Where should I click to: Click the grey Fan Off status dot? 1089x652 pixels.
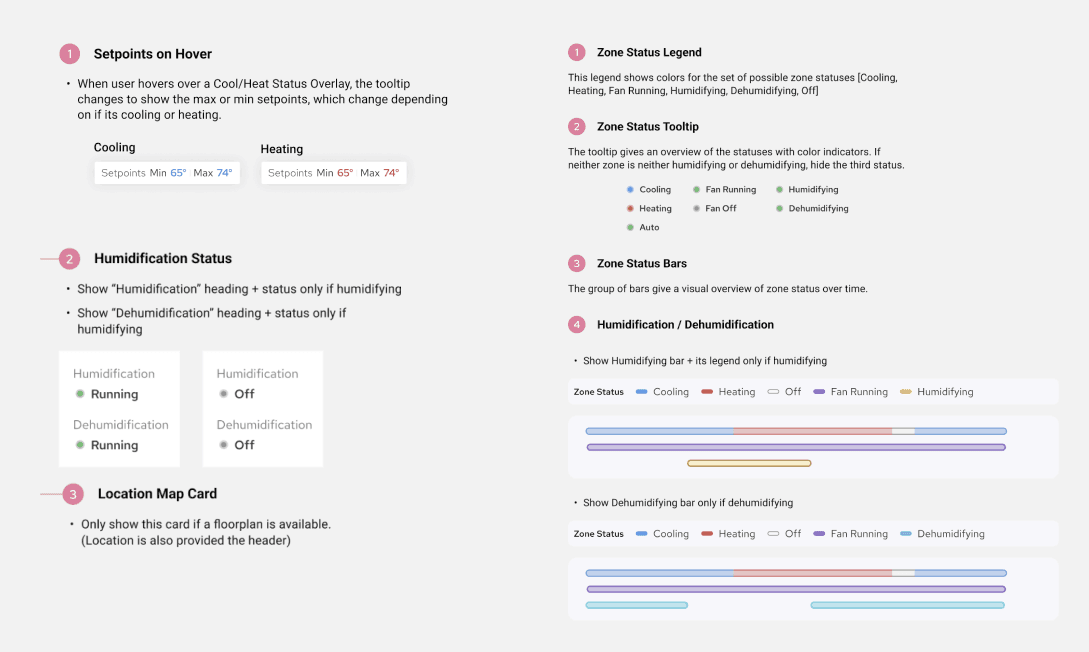pyautogui.click(x=696, y=208)
